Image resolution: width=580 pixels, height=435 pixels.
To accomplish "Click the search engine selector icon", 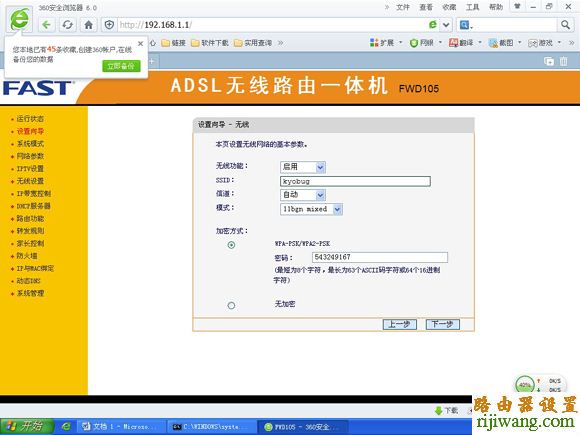I will tap(466, 25).
